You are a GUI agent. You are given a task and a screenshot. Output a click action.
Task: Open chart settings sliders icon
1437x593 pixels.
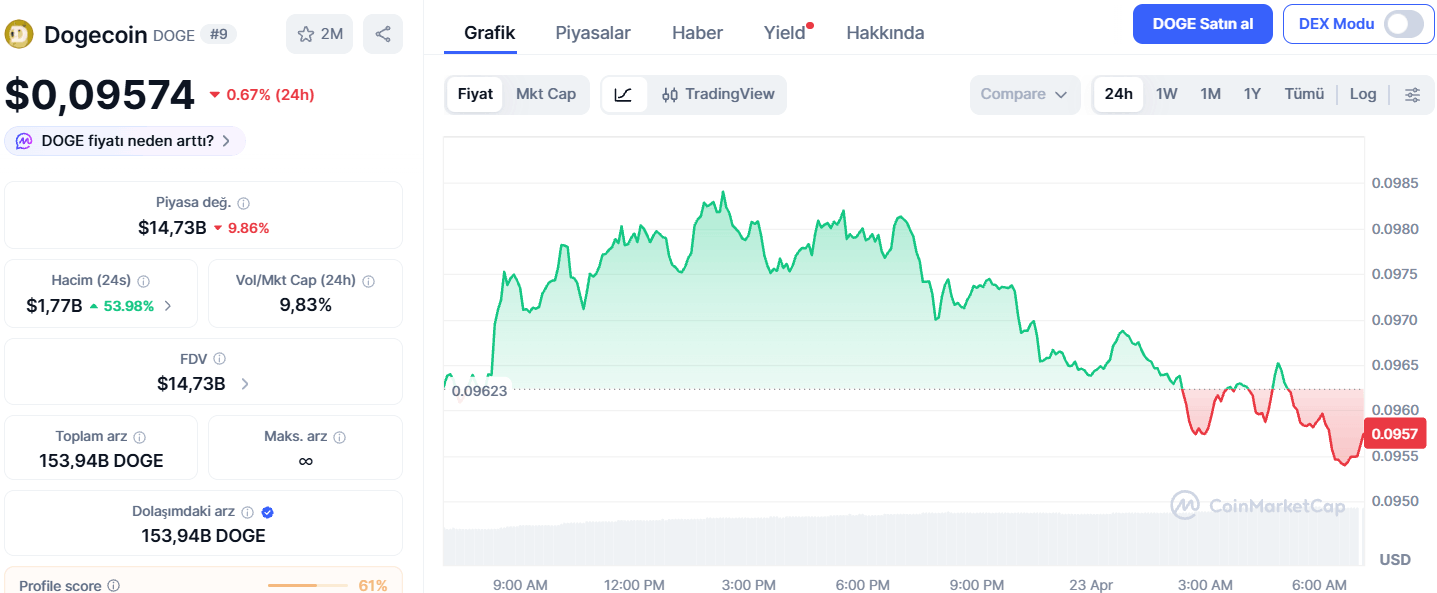tap(1412, 94)
